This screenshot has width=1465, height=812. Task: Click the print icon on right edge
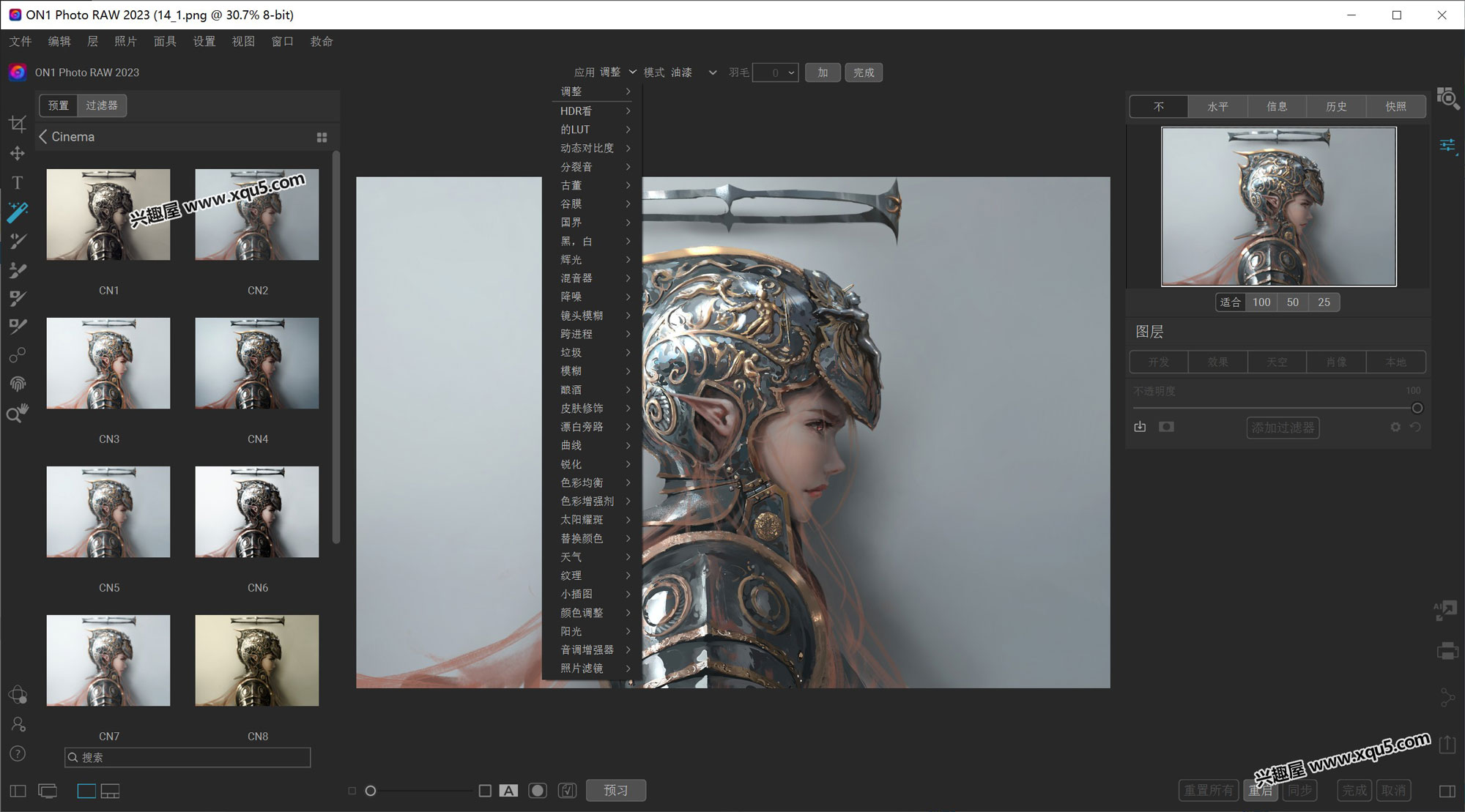pyautogui.click(x=1447, y=651)
